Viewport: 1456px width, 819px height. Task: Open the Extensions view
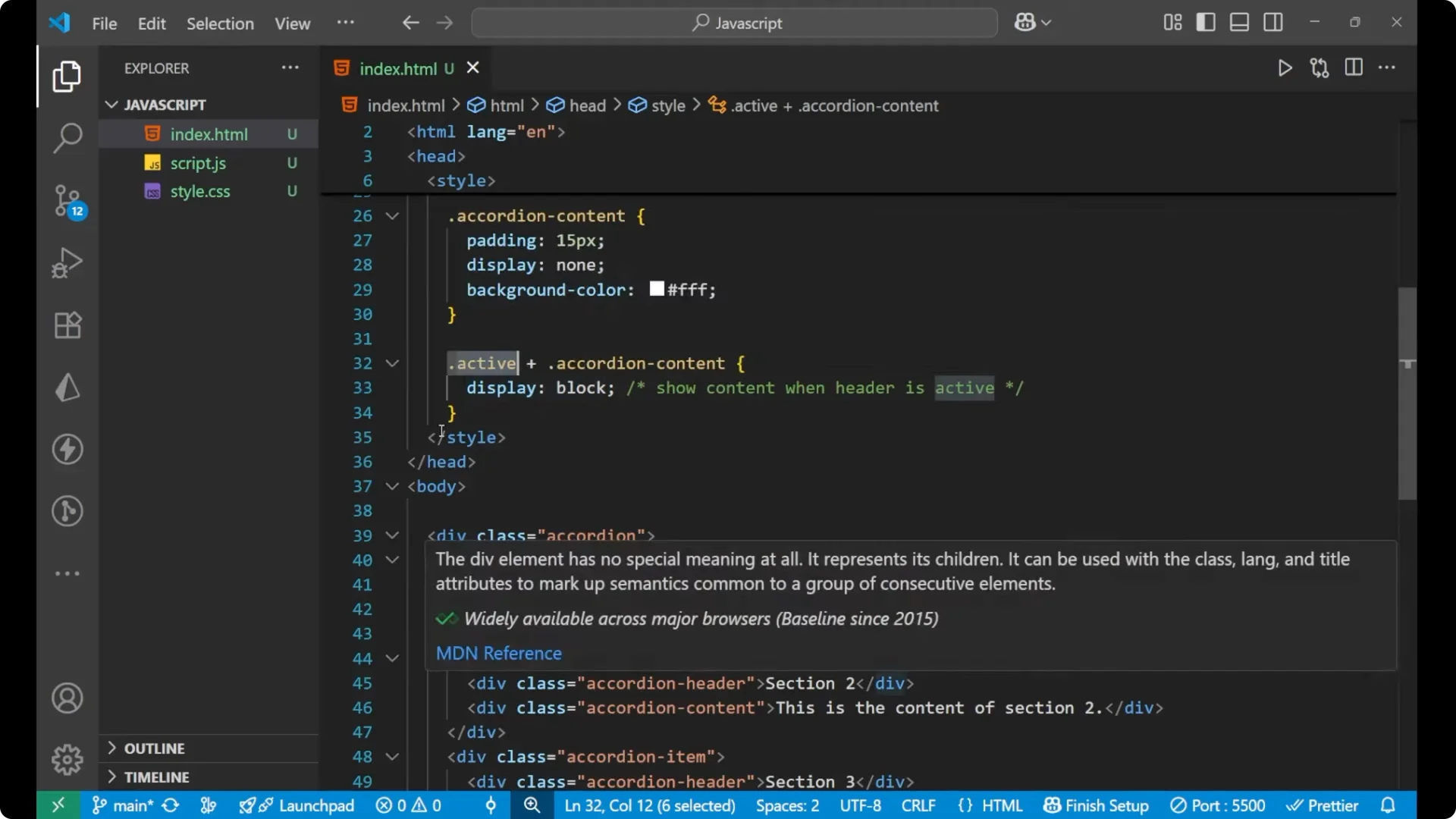tap(67, 325)
